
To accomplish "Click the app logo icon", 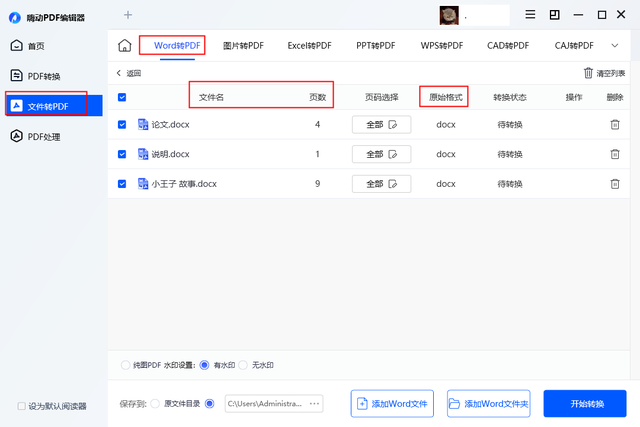I will coord(15,18).
